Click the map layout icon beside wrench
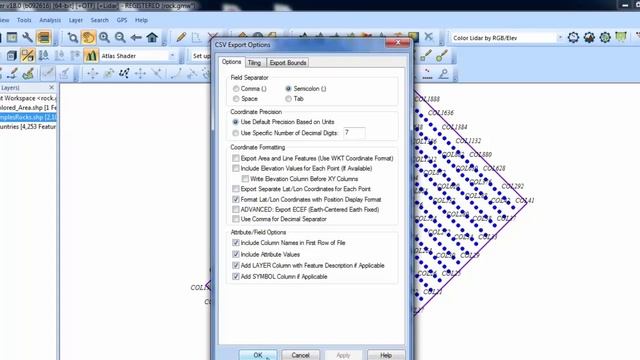Image resolution: width=640 pixels, height=360 pixels. pyautogui.click(x=12, y=38)
